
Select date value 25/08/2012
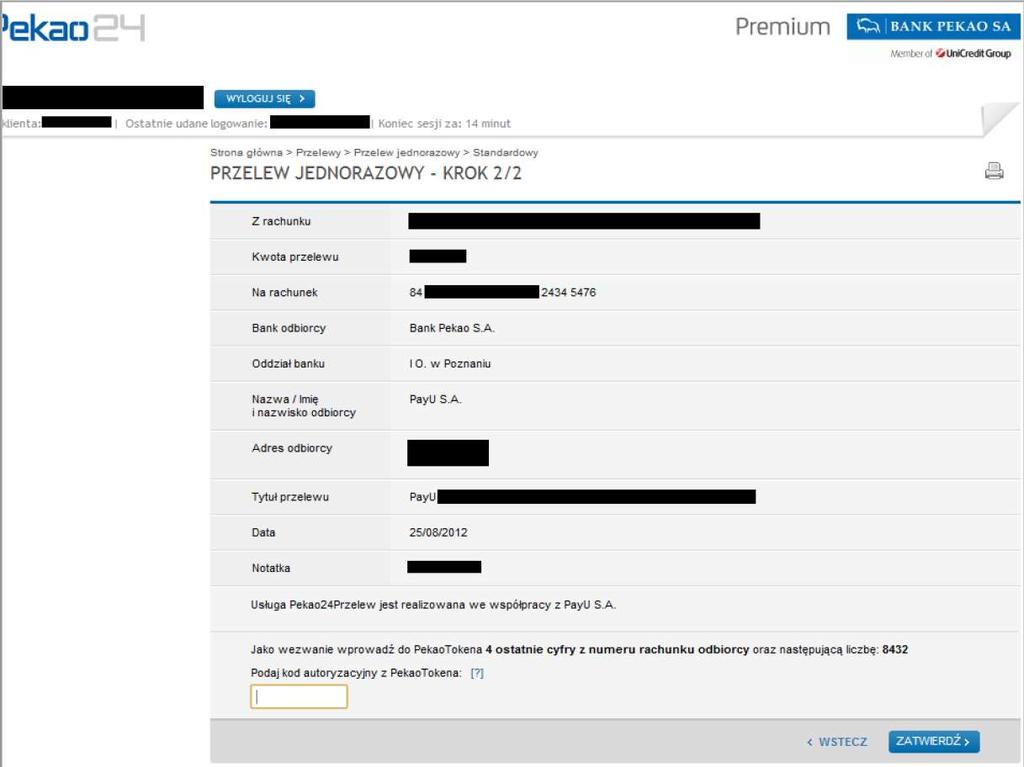pyautogui.click(x=438, y=532)
